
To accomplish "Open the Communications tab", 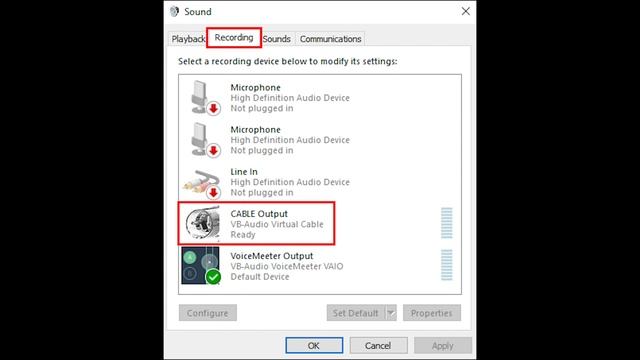I will 331,39.
